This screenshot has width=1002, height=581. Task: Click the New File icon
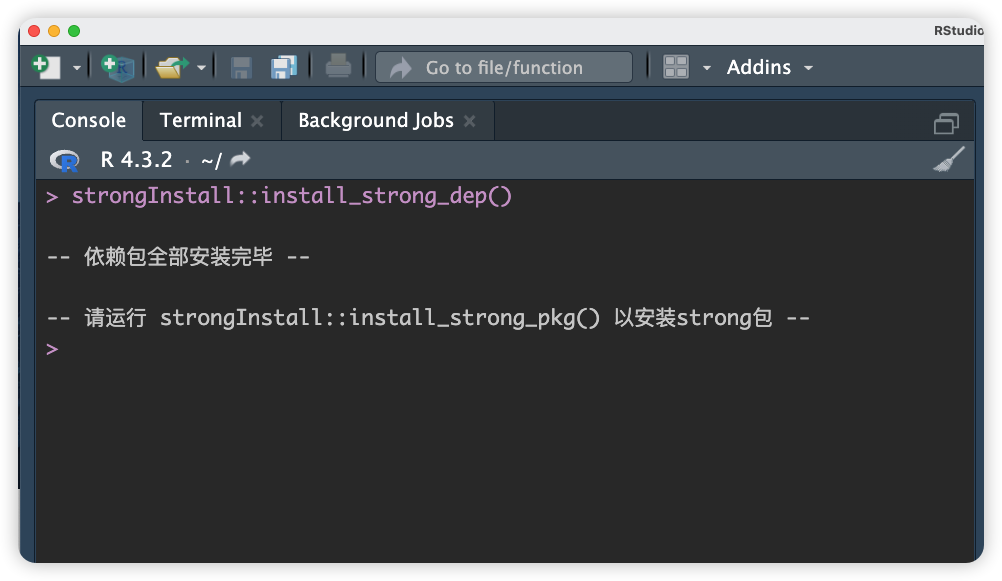[46, 66]
